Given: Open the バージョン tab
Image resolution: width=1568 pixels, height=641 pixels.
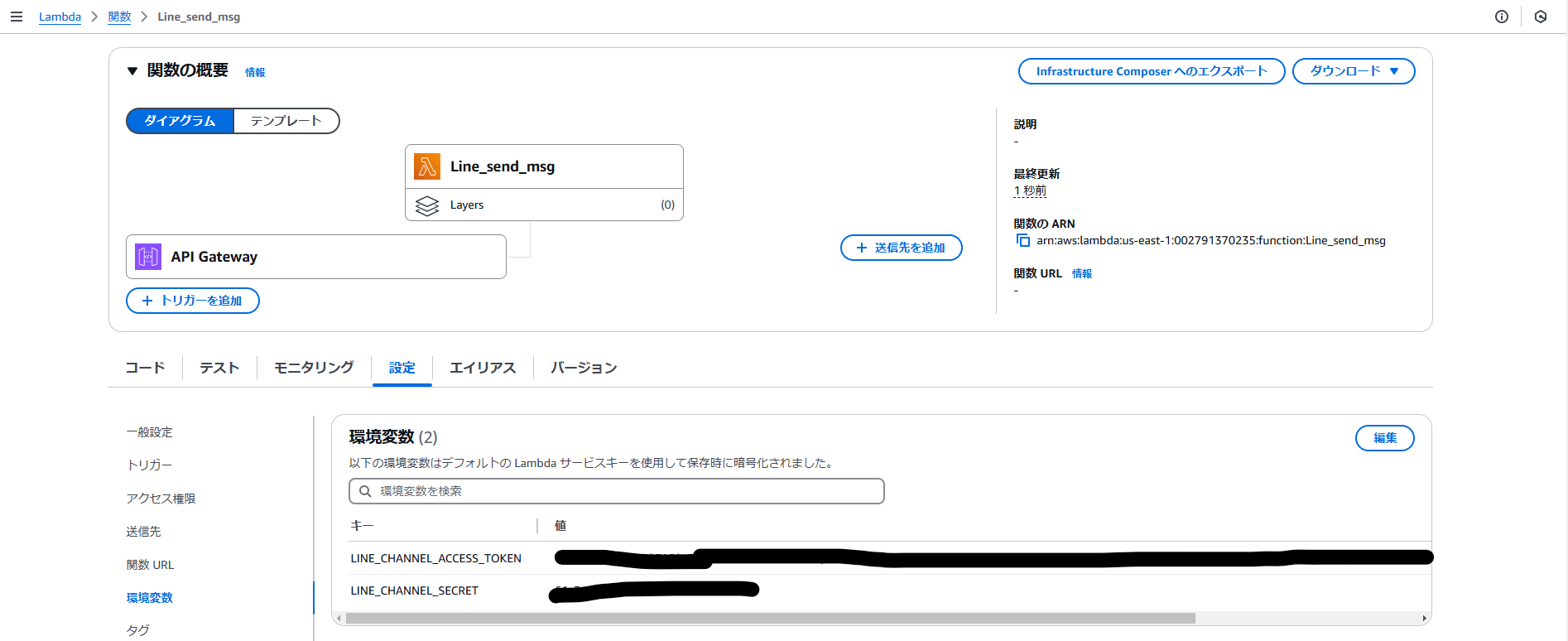Looking at the screenshot, I should [x=584, y=368].
